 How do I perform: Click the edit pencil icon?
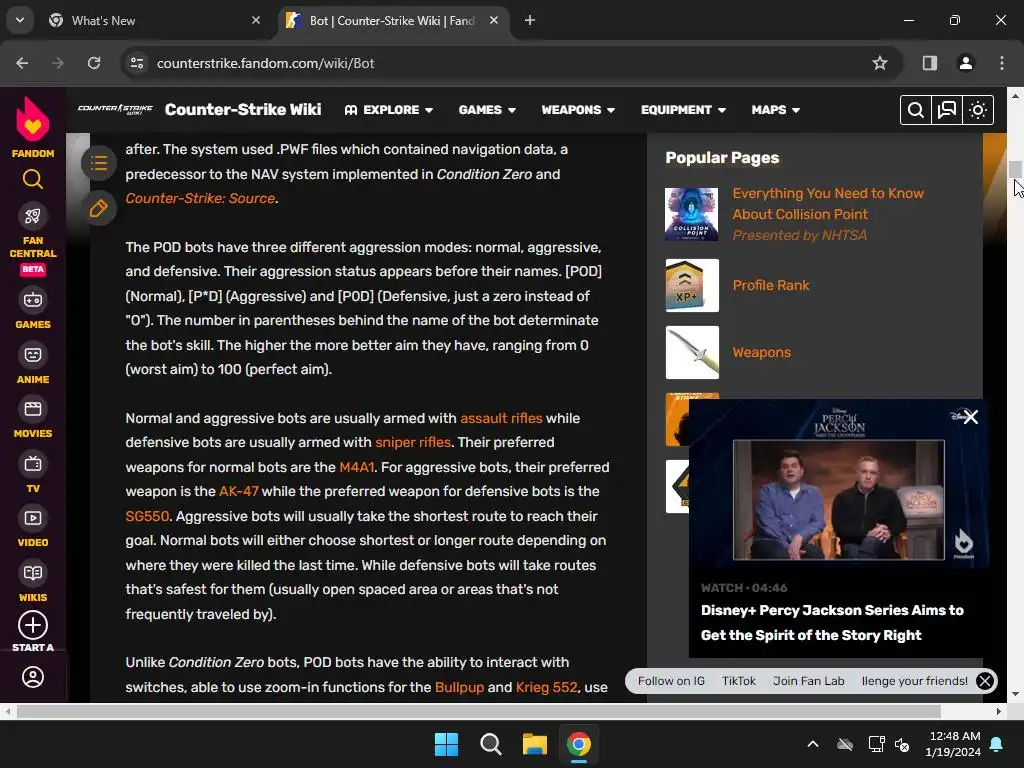(x=99, y=209)
